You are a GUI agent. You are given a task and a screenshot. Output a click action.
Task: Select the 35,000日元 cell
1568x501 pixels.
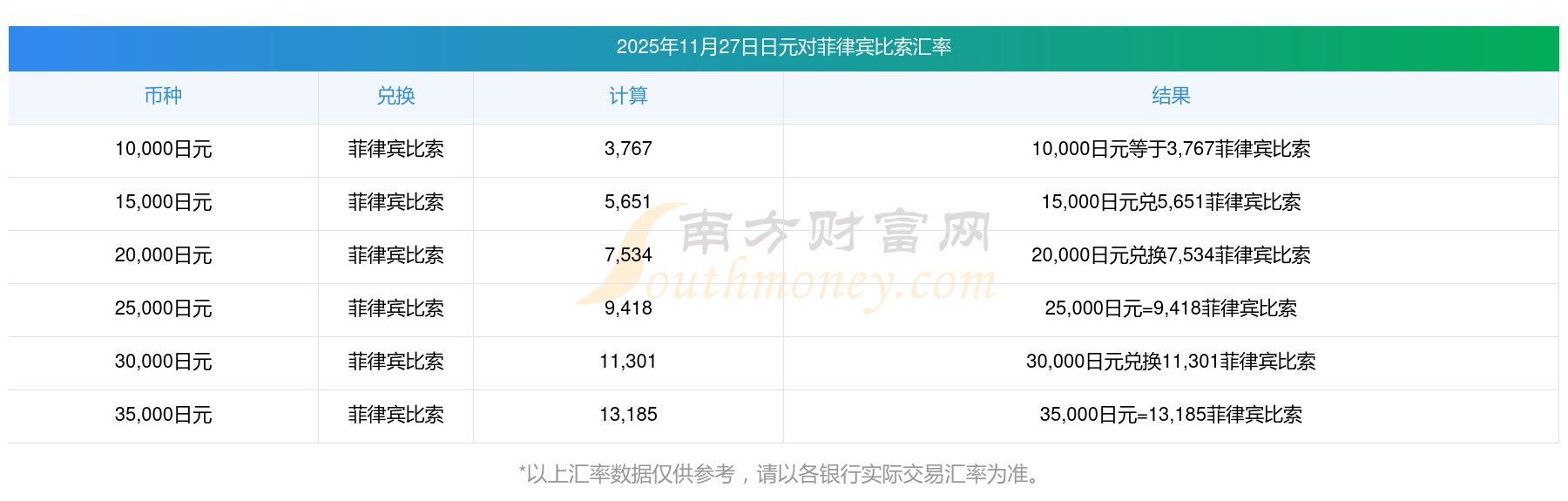point(163,415)
